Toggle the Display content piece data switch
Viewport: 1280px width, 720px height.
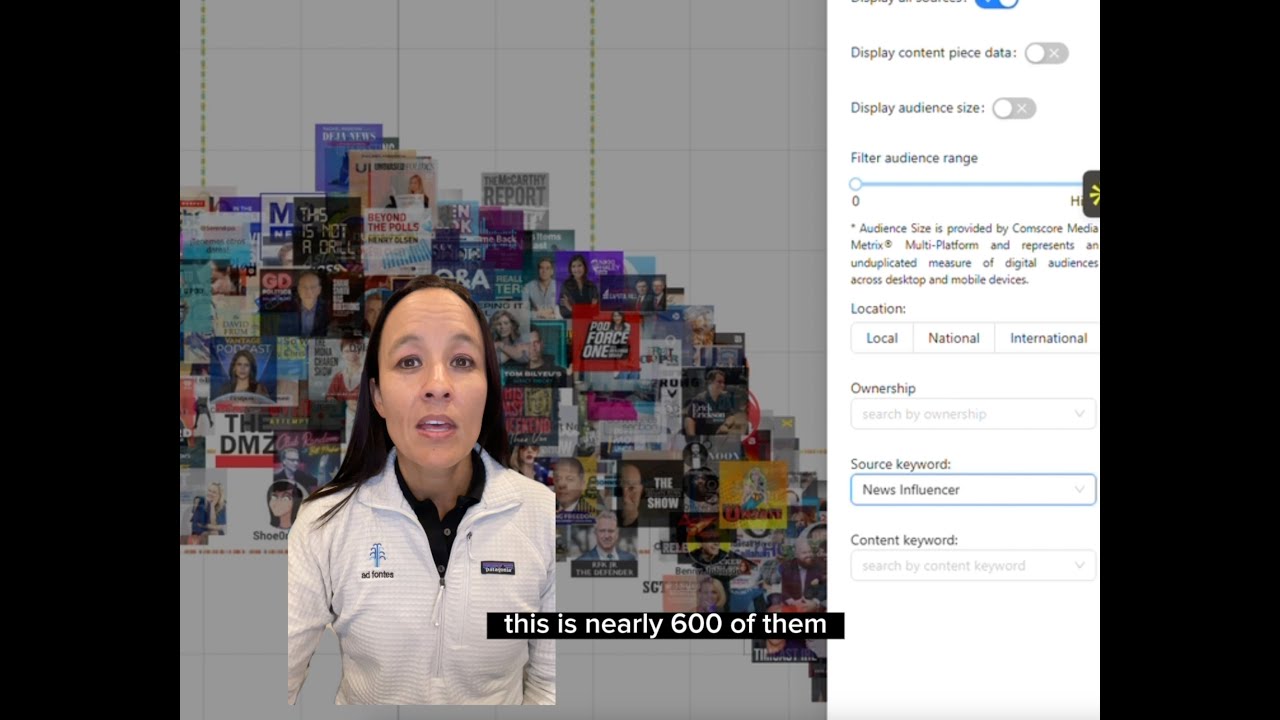click(x=1046, y=53)
